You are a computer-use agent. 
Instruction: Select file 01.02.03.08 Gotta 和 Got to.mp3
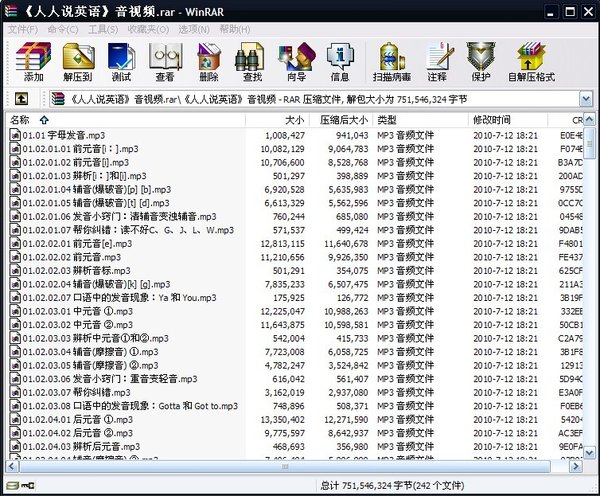pos(130,406)
